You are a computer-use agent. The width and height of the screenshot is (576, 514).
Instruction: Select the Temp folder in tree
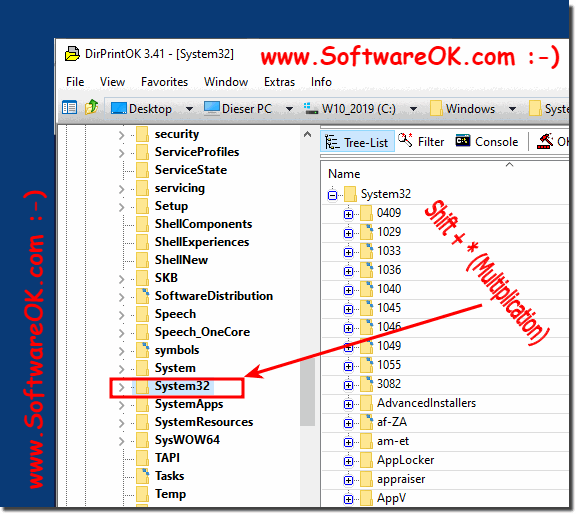(x=170, y=494)
